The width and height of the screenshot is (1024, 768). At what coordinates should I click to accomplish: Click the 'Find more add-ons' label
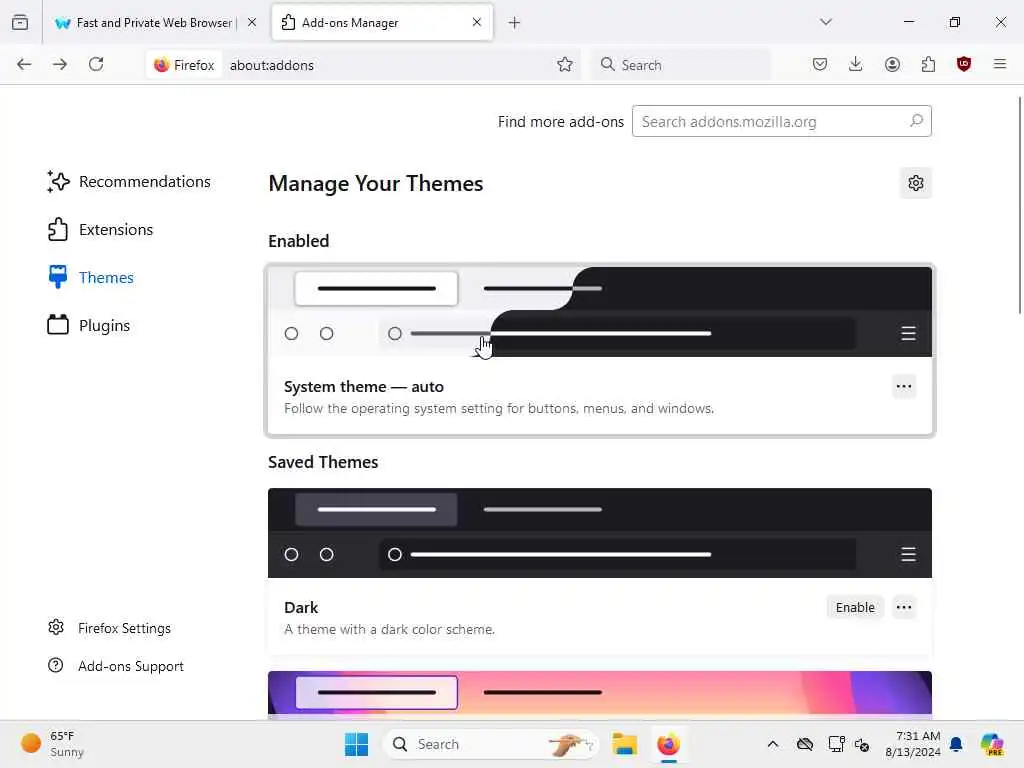click(560, 121)
